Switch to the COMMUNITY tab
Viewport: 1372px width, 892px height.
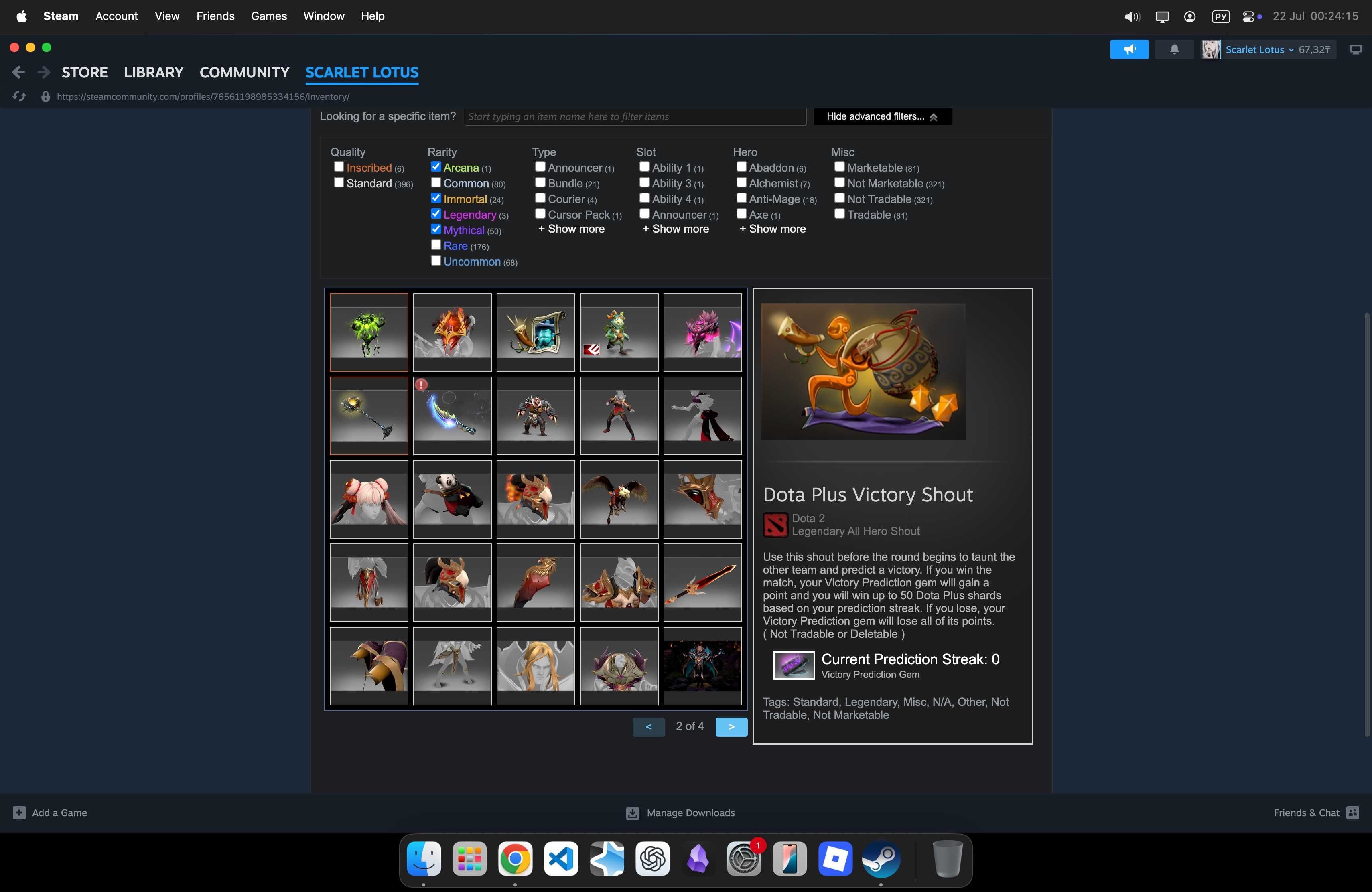point(244,73)
